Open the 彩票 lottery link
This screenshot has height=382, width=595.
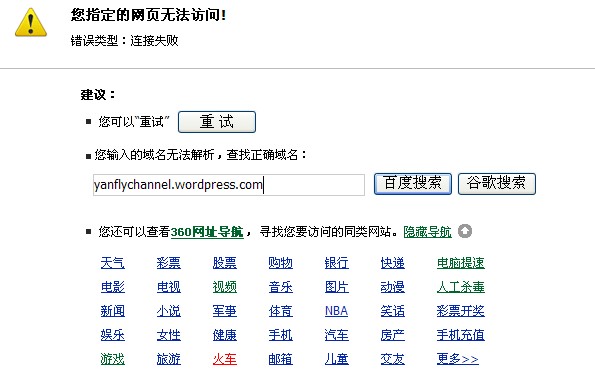(x=169, y=263)
